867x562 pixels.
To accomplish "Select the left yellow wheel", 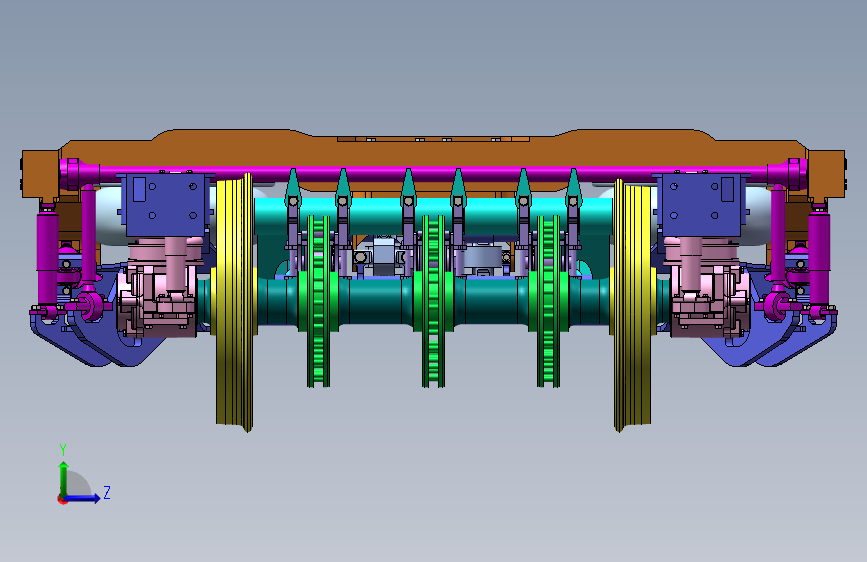I will pos(234,303).
